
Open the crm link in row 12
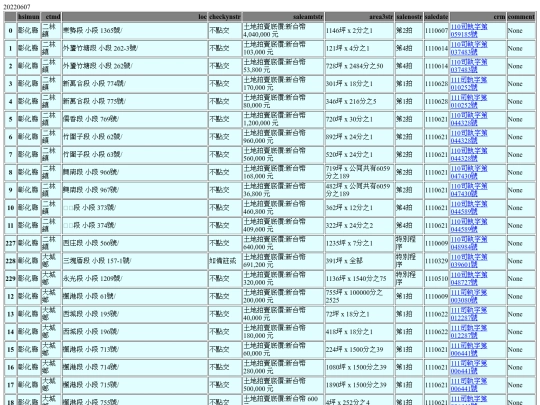point(469,297)
